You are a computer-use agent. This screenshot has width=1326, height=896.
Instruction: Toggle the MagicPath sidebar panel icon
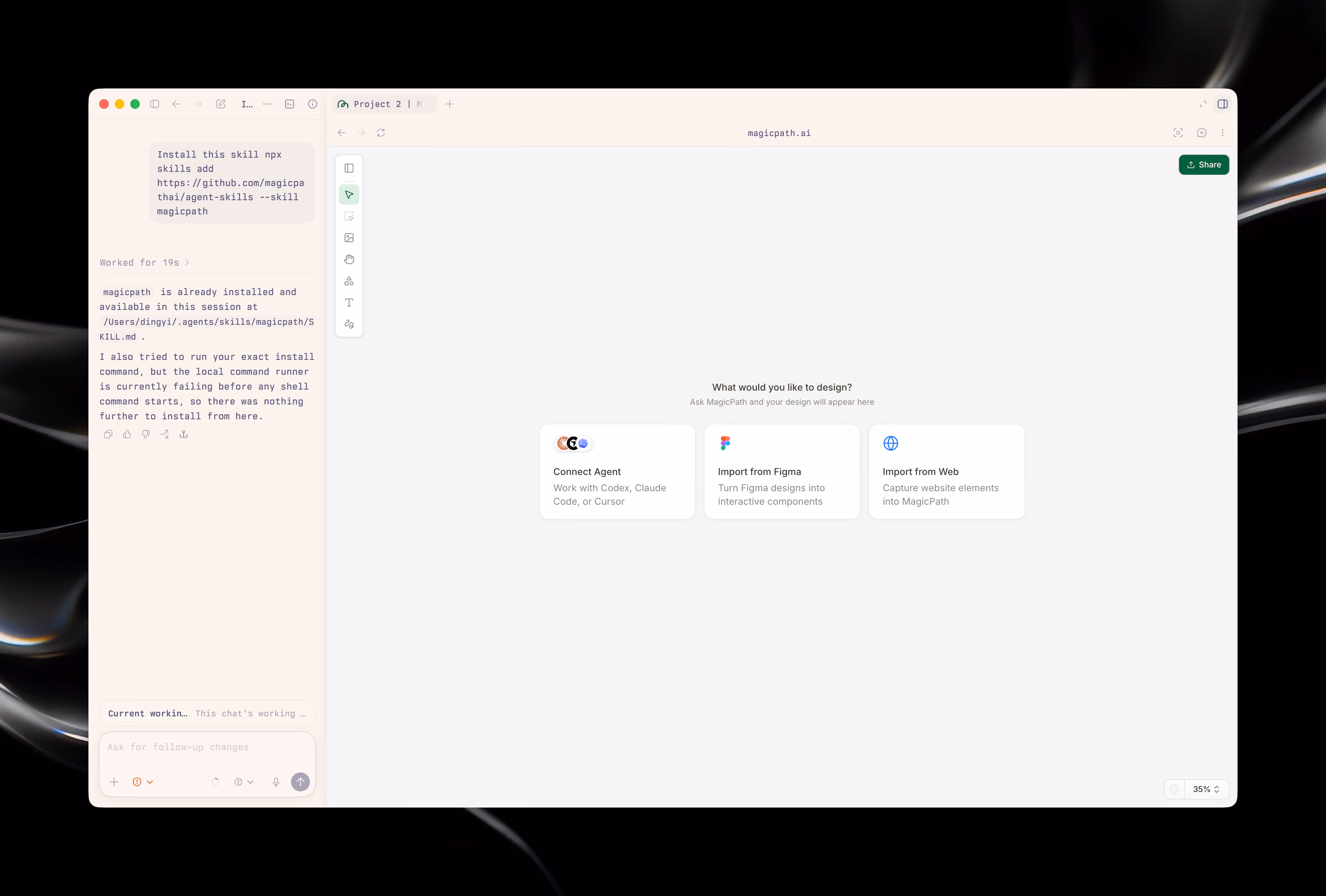(349, 168)
